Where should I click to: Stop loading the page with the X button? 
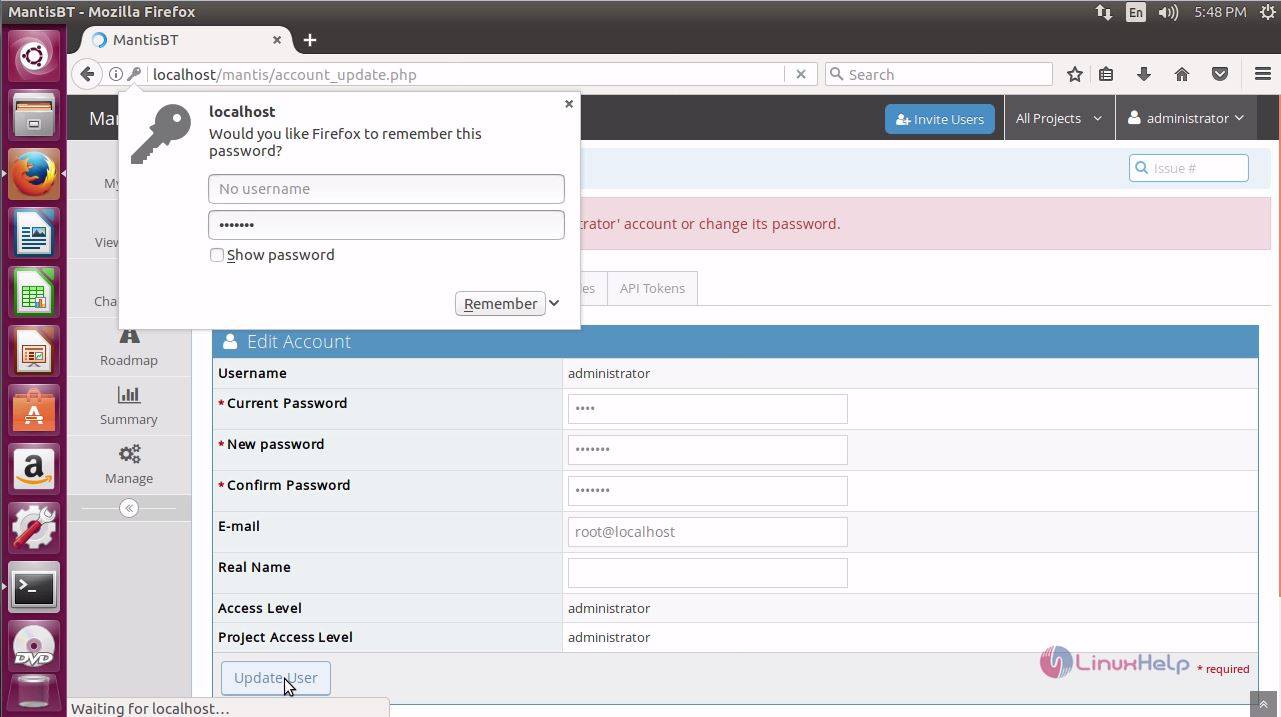[800, 74]
